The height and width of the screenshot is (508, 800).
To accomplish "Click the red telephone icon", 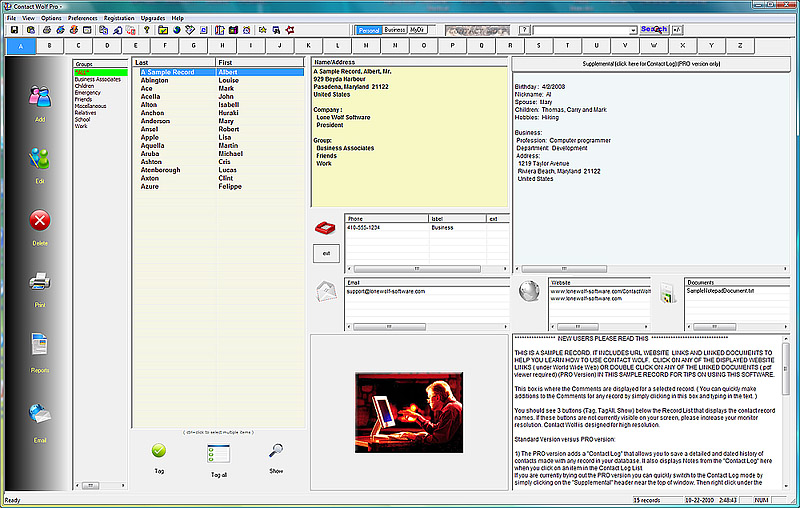I will point(325,226).
